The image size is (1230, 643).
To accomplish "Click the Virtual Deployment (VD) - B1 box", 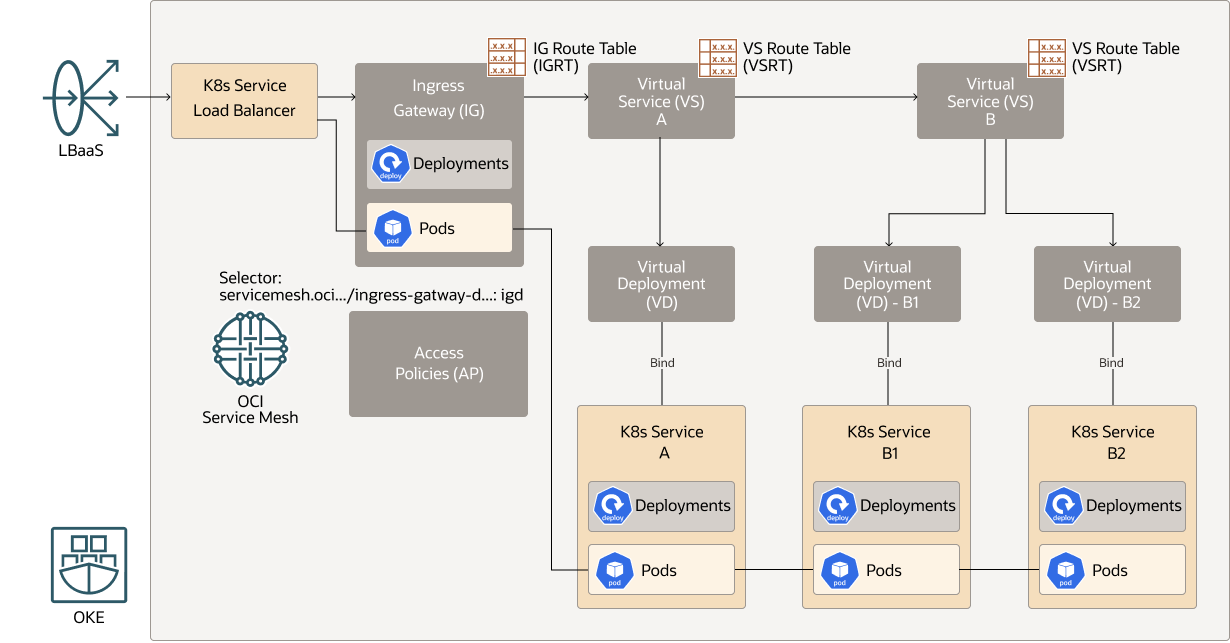I will point(886,283).
